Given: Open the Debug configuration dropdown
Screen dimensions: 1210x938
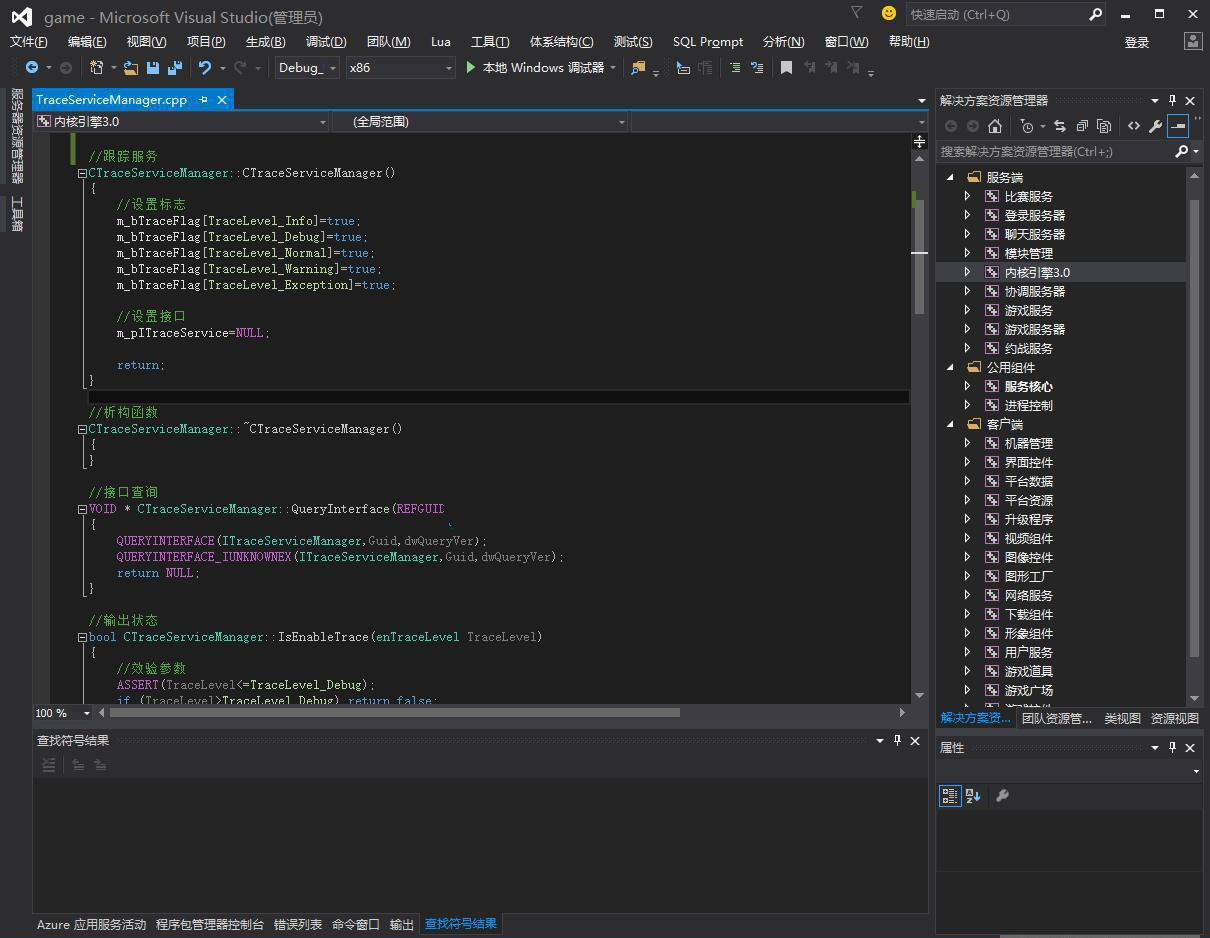Looking at the screenshot, I should 306,68.
